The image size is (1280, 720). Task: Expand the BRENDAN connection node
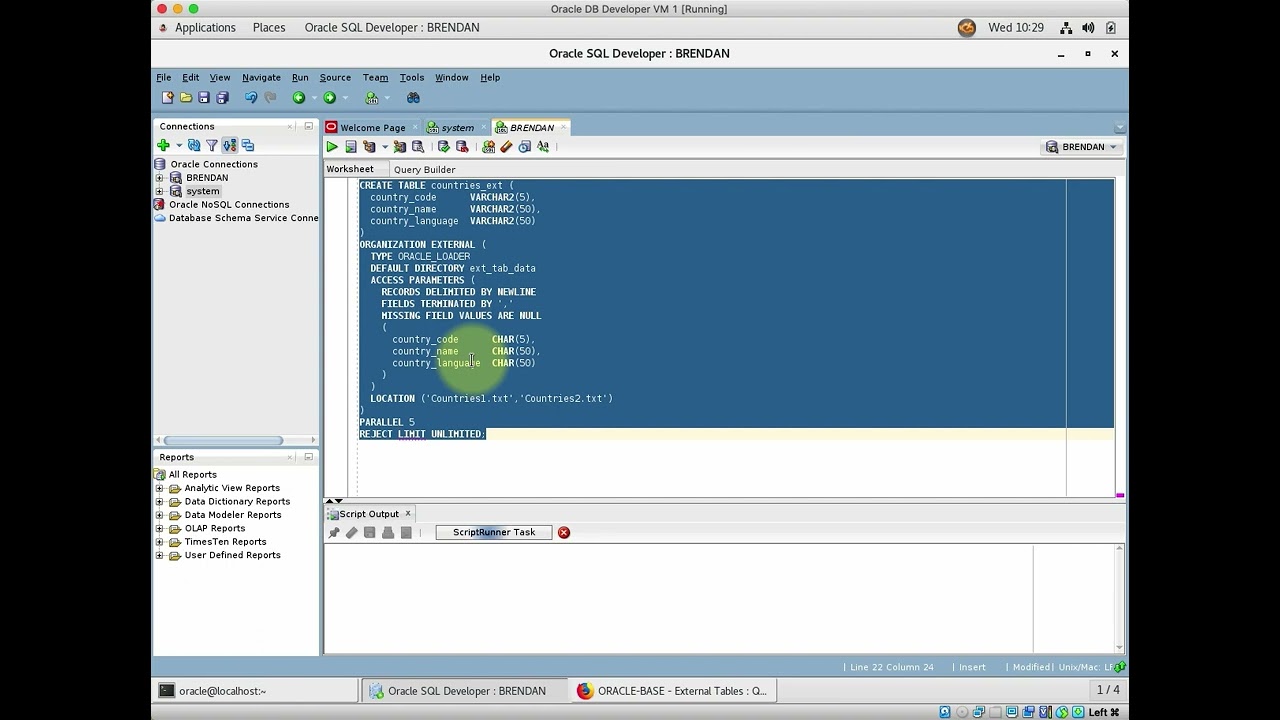159,178
